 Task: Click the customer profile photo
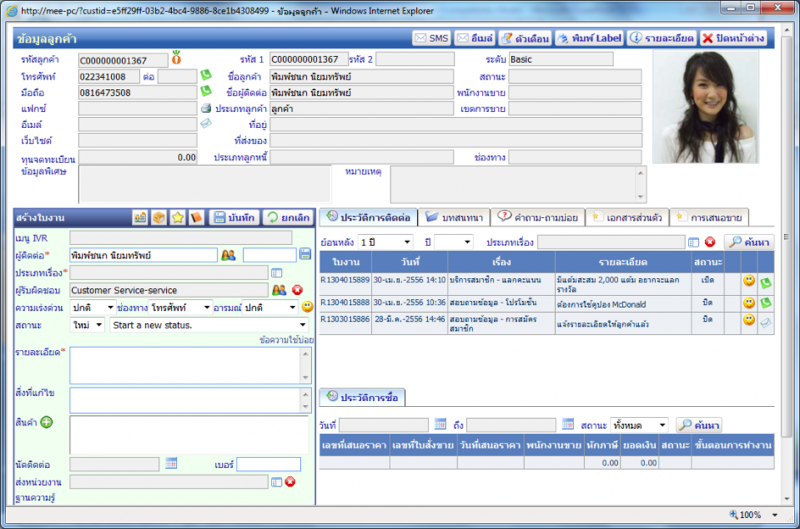point(705,107)
